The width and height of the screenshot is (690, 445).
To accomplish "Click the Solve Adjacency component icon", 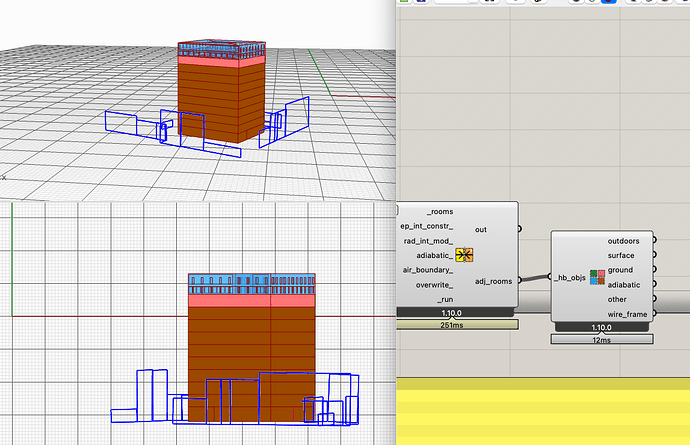I will coord(464,255).
